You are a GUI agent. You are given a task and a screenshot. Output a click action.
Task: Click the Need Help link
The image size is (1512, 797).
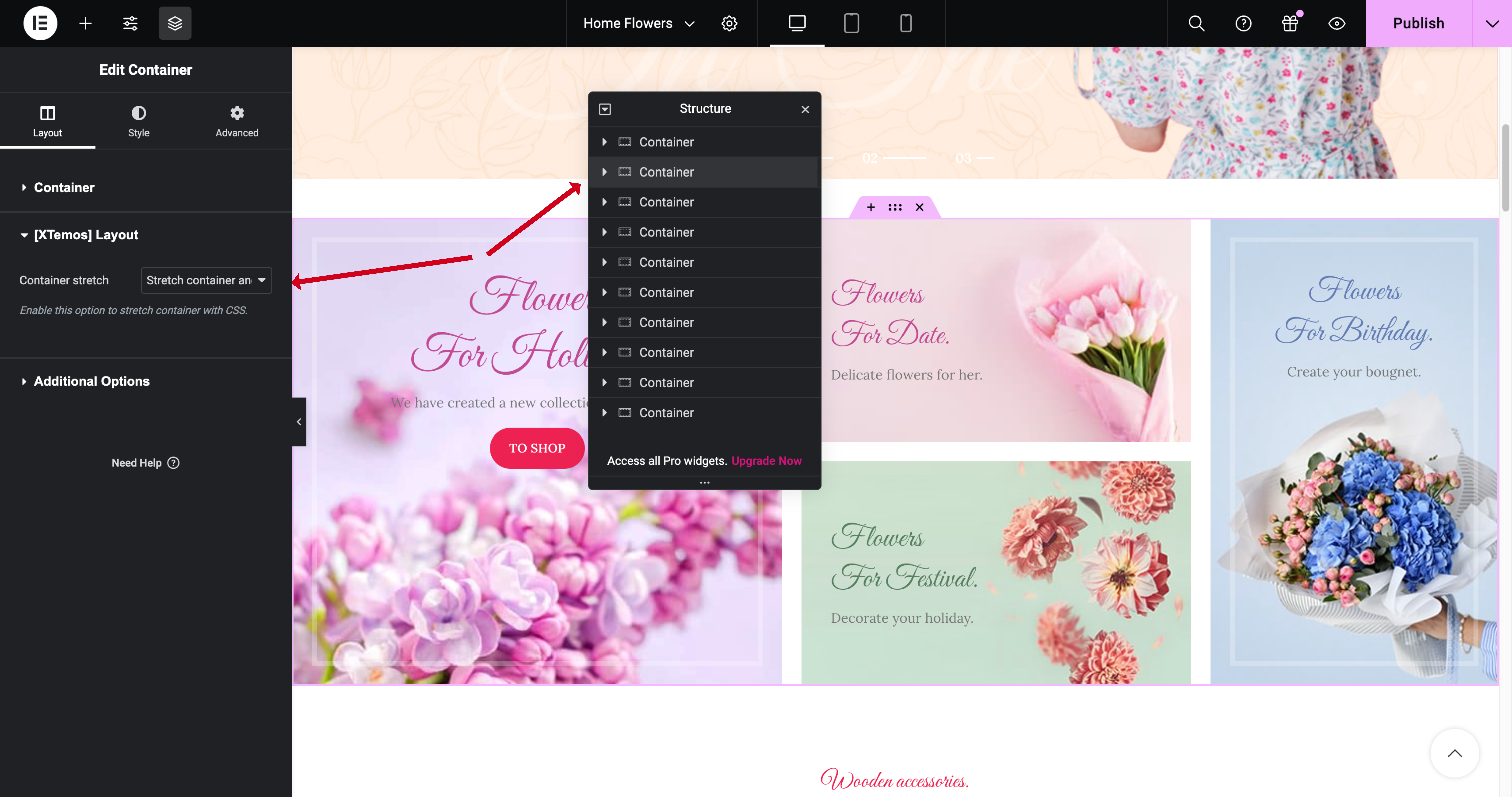(x=145, y=463)
